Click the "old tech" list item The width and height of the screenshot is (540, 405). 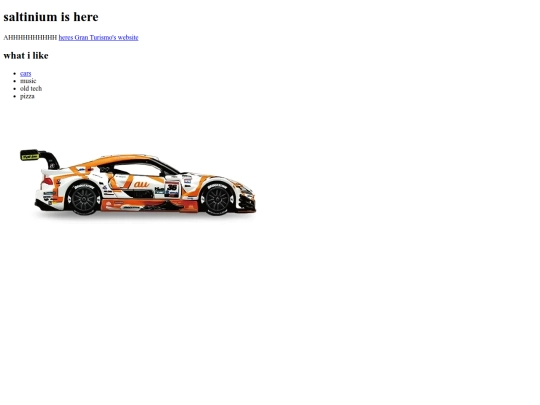[x=31, y=89]
